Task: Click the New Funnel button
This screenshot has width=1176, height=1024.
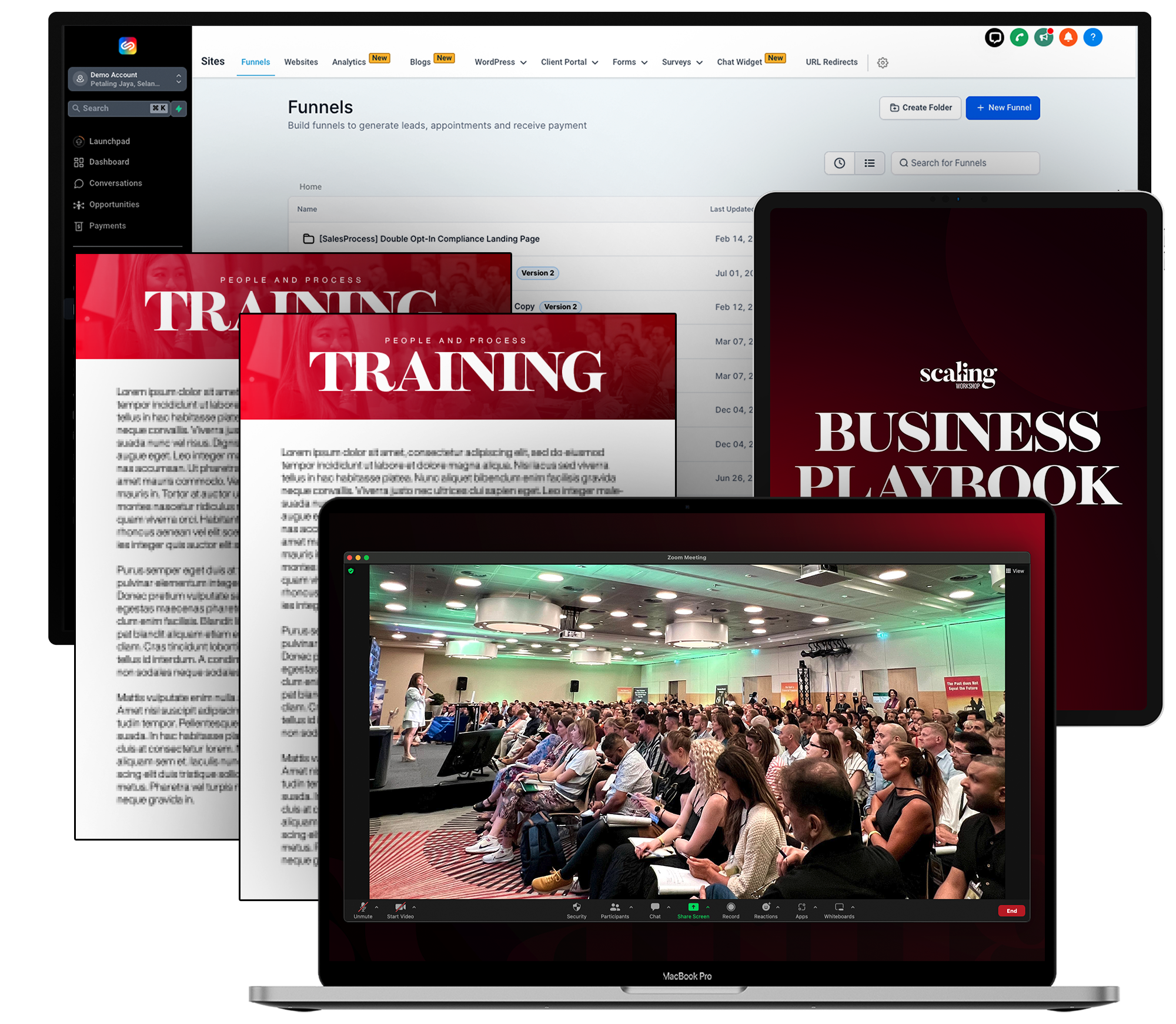Action: [x=1003, y=108]
